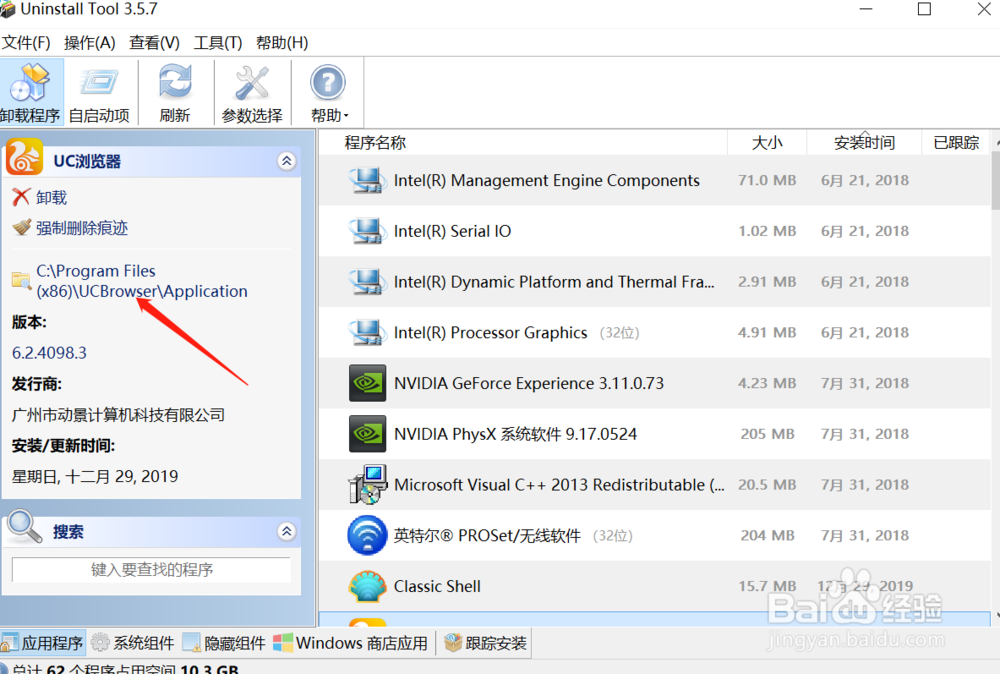Select Intel Dynamic Platform and Thermal icon
Image resolution: width=1000 pixels, height=674 pixels.
[367, 282]
